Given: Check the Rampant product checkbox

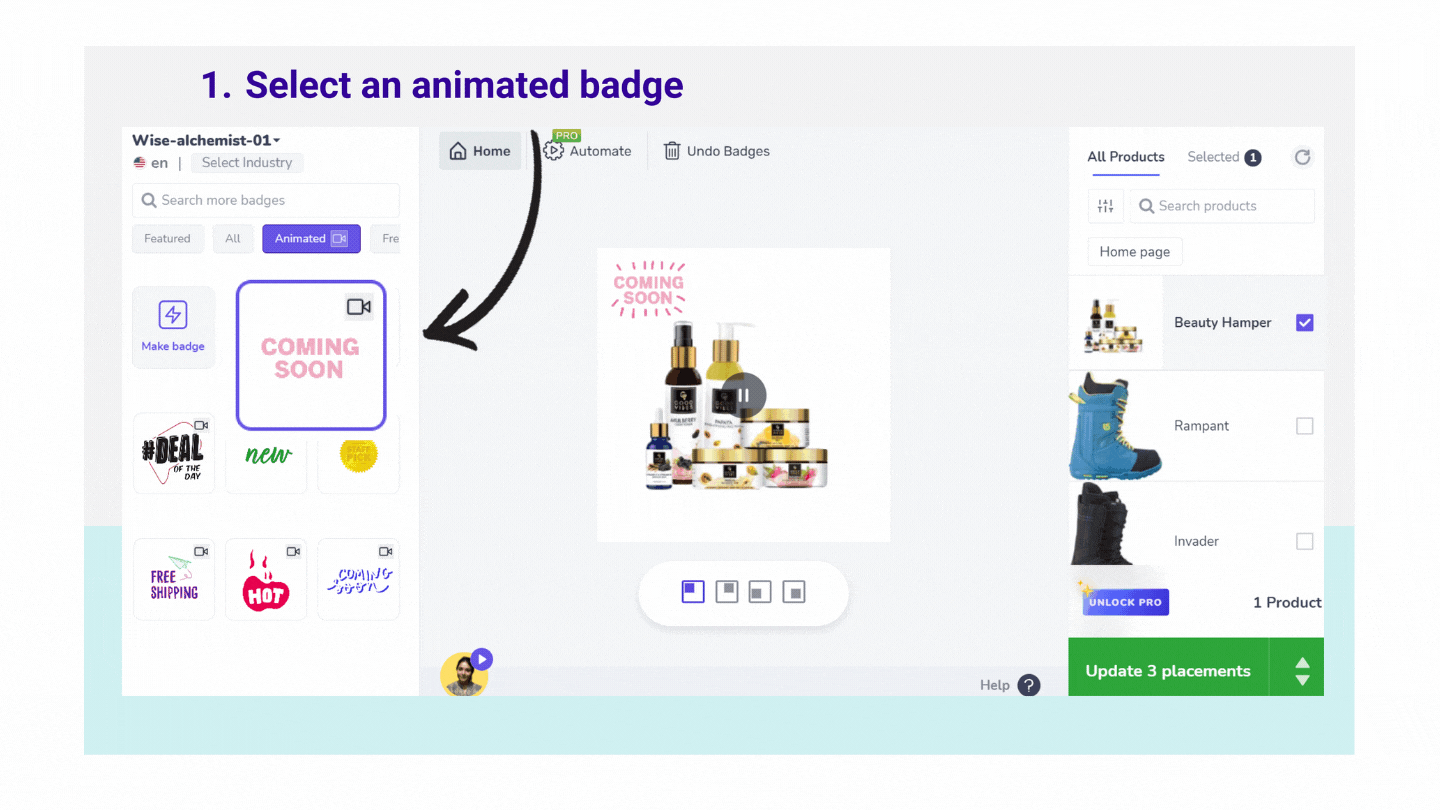Looking at the screenshot, I should coord(1304,426).
